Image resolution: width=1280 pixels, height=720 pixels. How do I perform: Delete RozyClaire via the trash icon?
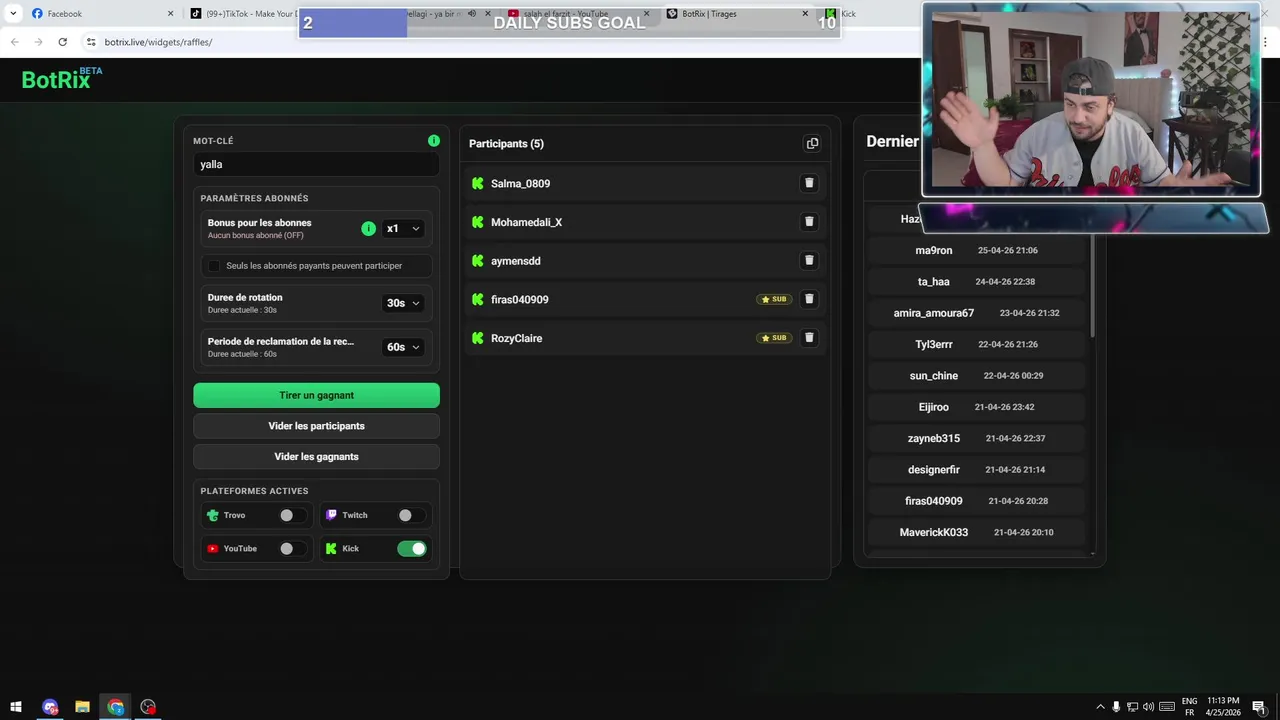tap(809, 338)
